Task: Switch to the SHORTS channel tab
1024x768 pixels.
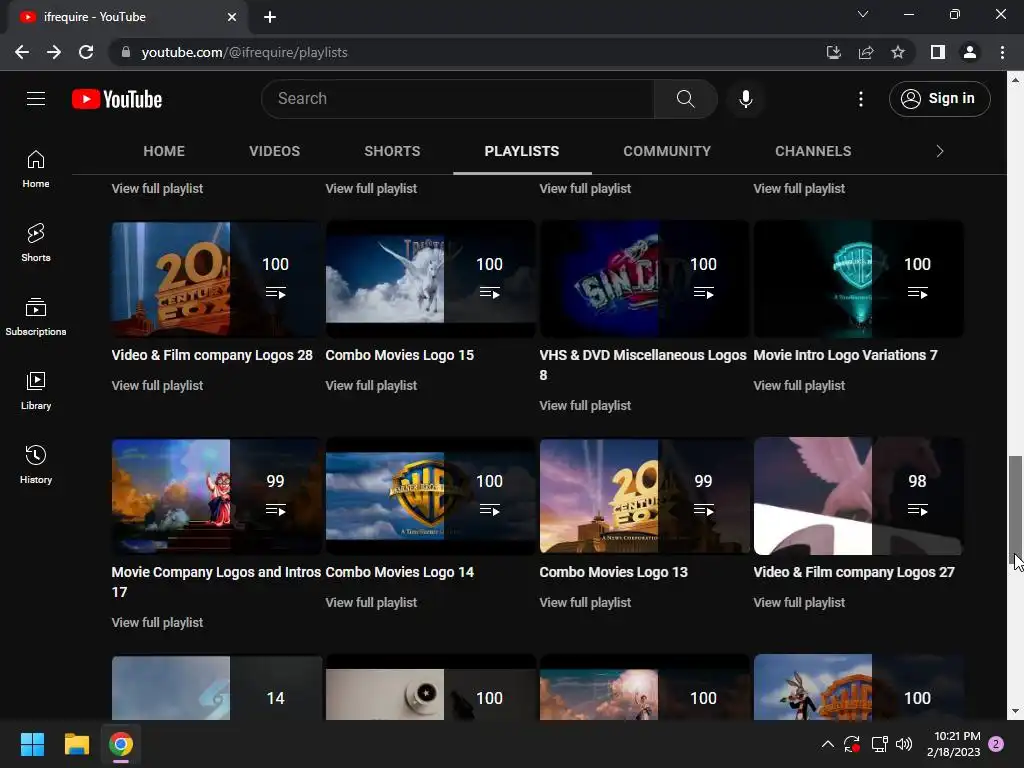Action: (x=392, y=151)
